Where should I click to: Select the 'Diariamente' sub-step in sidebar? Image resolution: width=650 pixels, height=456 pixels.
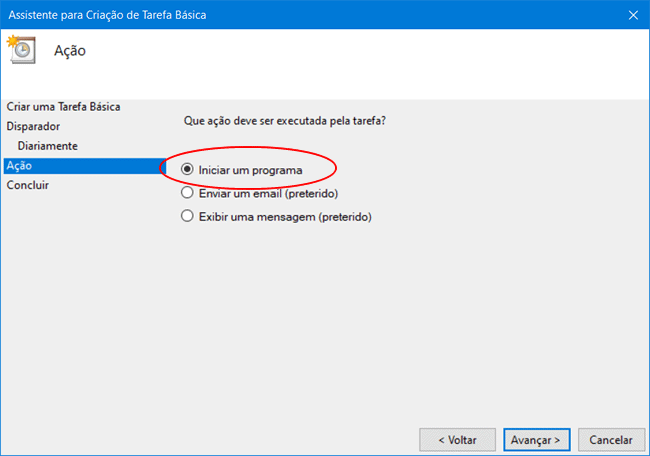[x=47, y=146]
